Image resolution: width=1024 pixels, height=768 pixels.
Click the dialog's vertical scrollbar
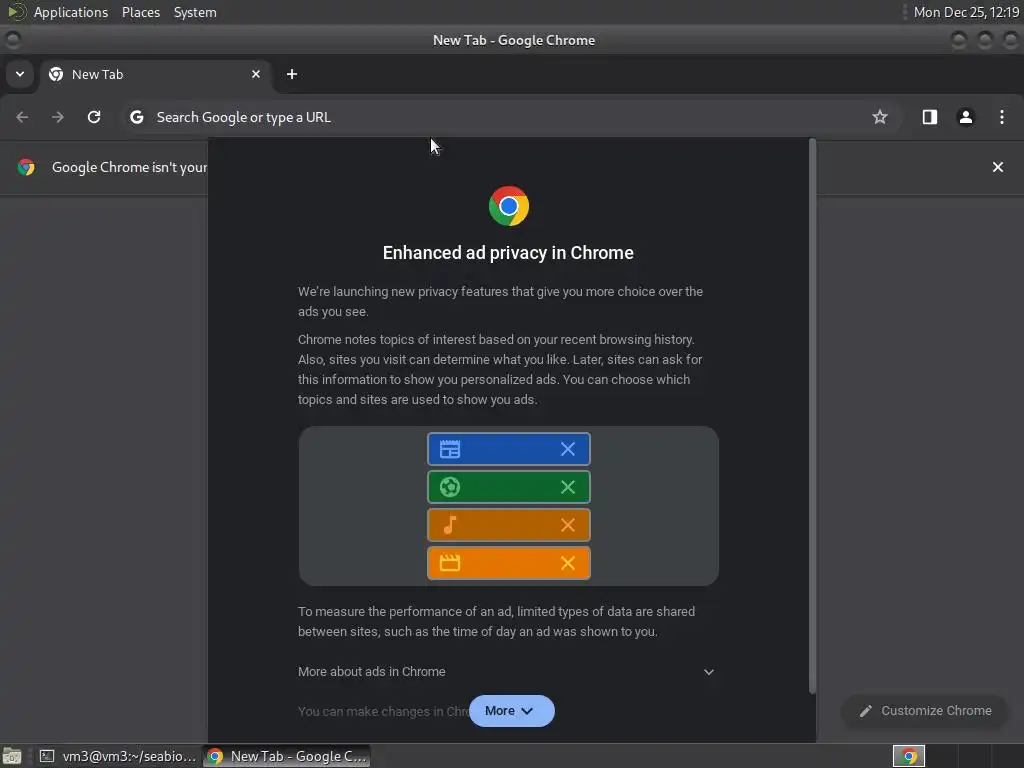point(812,415)
